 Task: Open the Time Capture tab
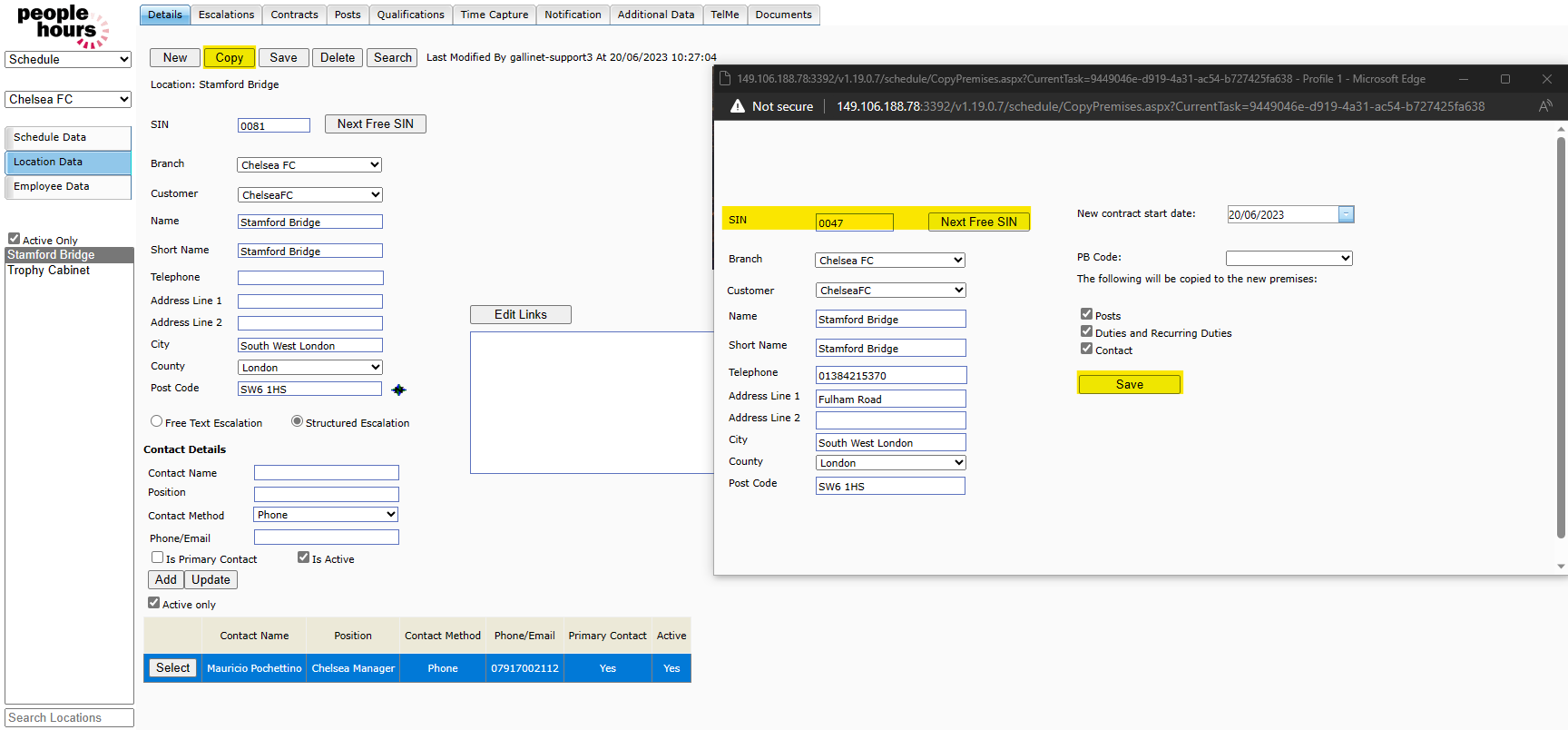click(494, 15)
